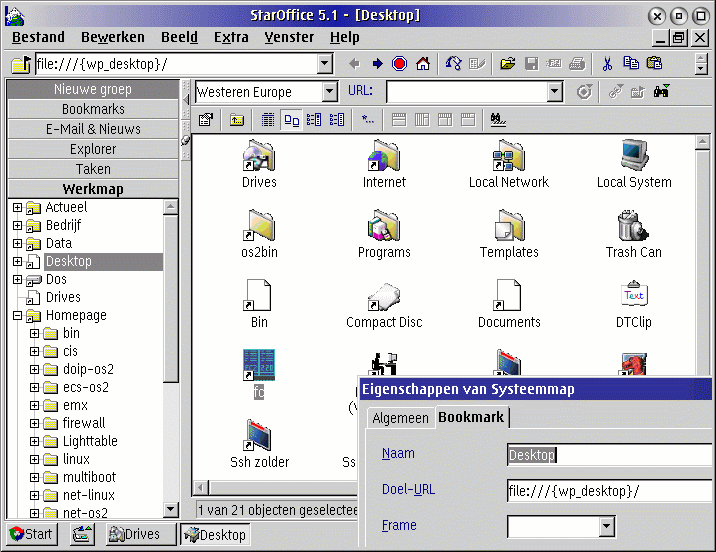The width and height of the screenshot is (716, 552).
Task: Click the scissors cut icon
Action: (607, 64)
